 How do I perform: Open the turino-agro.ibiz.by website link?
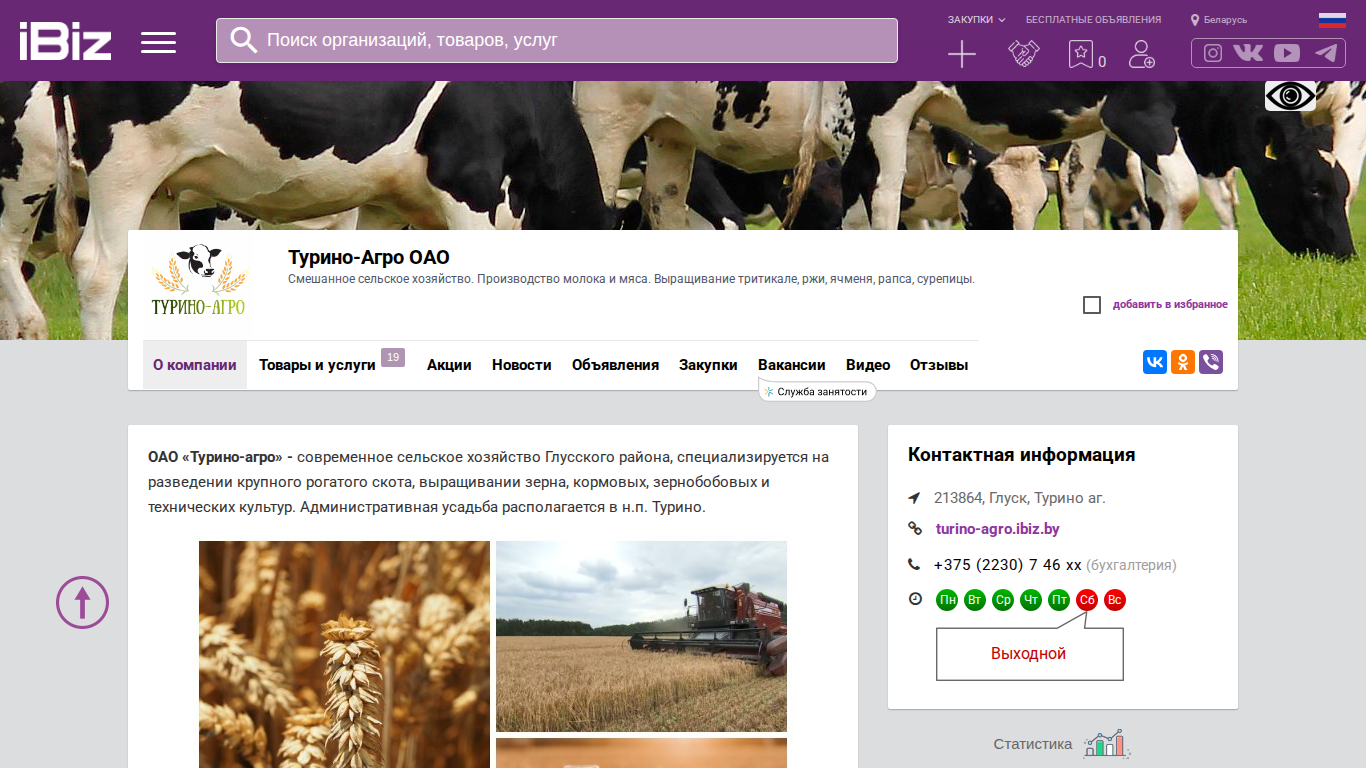997,528
